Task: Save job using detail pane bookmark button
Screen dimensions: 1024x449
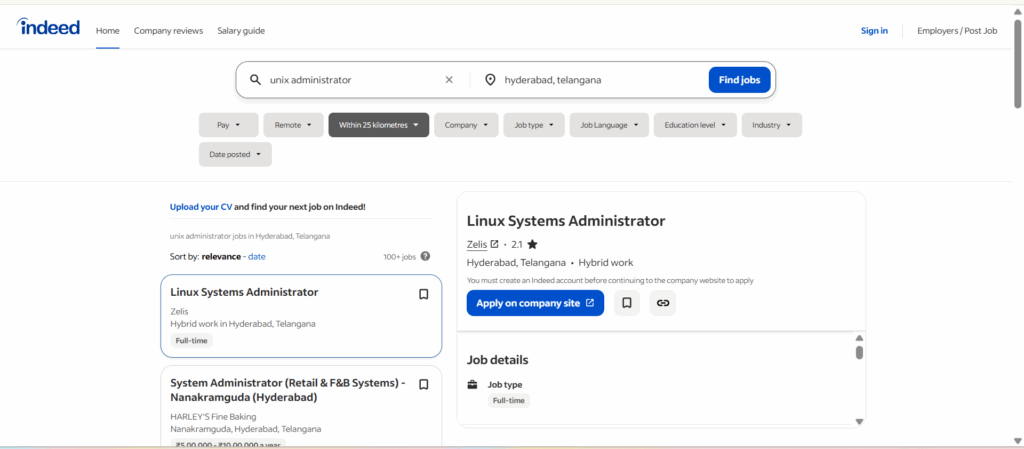Action: coord(627,303)
